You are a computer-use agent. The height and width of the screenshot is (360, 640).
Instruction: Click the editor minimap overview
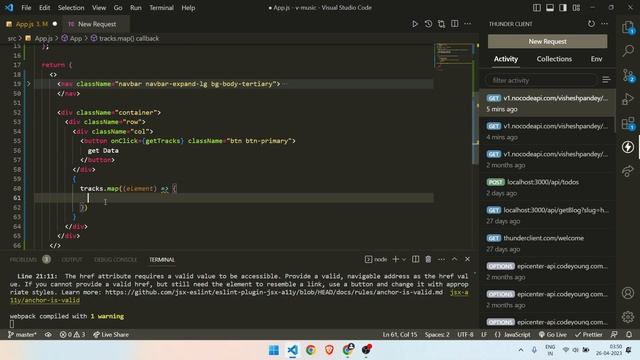tap(453, 58)
